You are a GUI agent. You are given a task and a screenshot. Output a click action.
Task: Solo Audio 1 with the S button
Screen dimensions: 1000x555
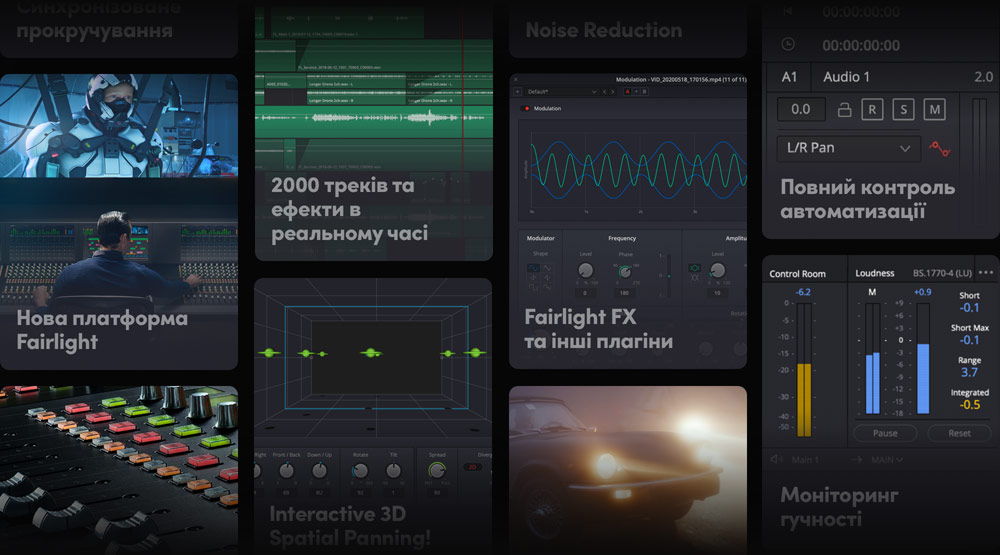(903, 110)
